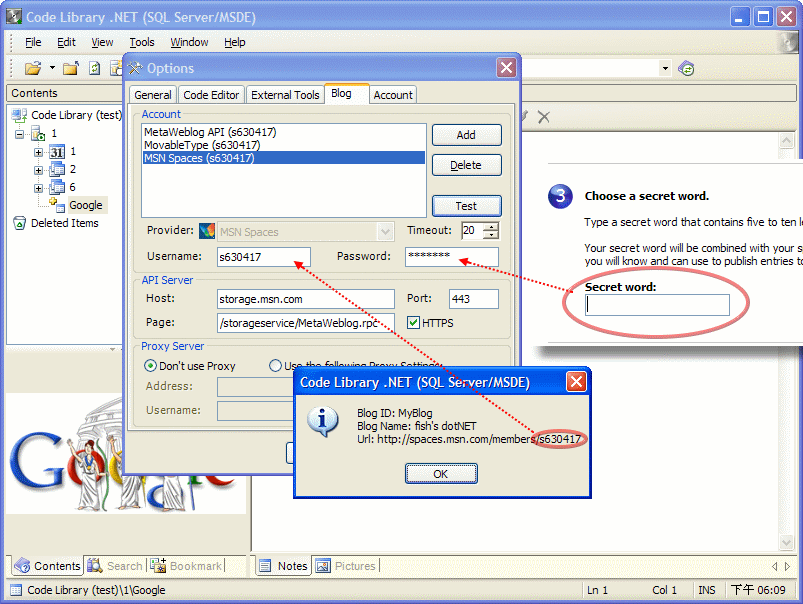803x604 pixels.
Task: Open the dropdown arrow beside the open folder icon
Action: tap(52, 68)
